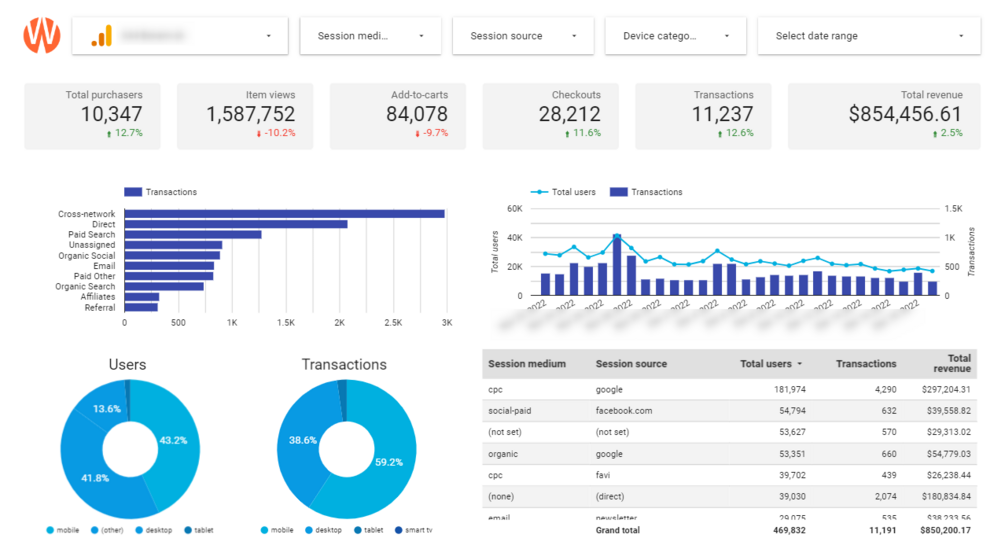Click the organic medium cell
The width and height of the screenshot is (1005, 560).
coord(502,454)
